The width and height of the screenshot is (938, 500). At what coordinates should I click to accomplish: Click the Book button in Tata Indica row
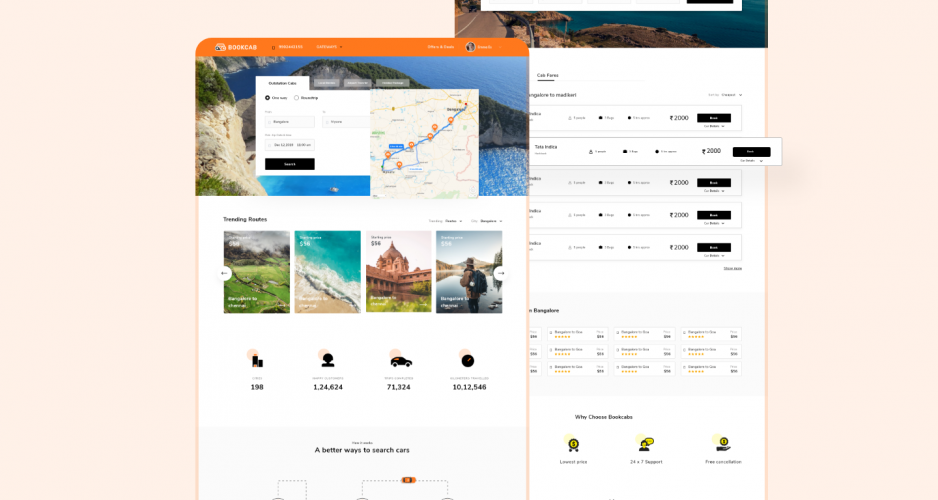[x=751, y=152]
